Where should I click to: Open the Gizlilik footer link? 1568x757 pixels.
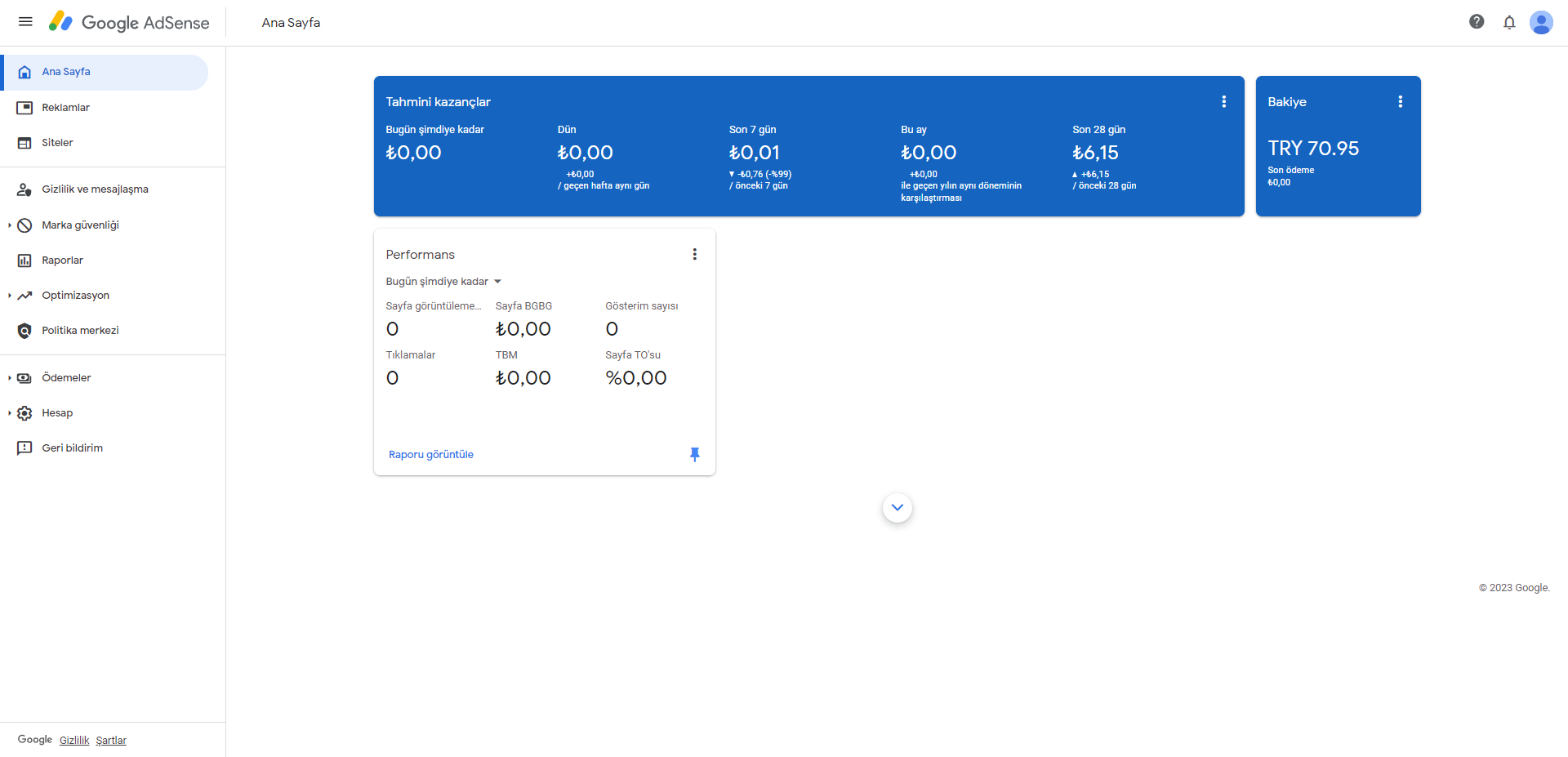(x=74, y=740)
